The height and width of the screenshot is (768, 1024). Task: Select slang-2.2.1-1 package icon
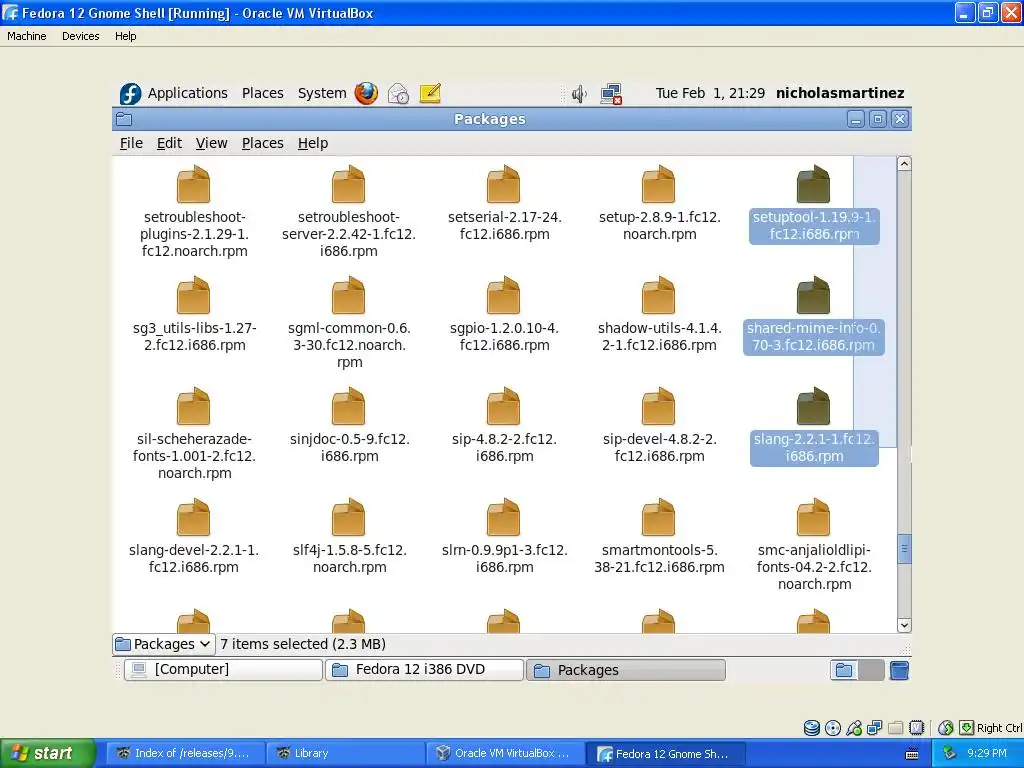coord(813,407)
